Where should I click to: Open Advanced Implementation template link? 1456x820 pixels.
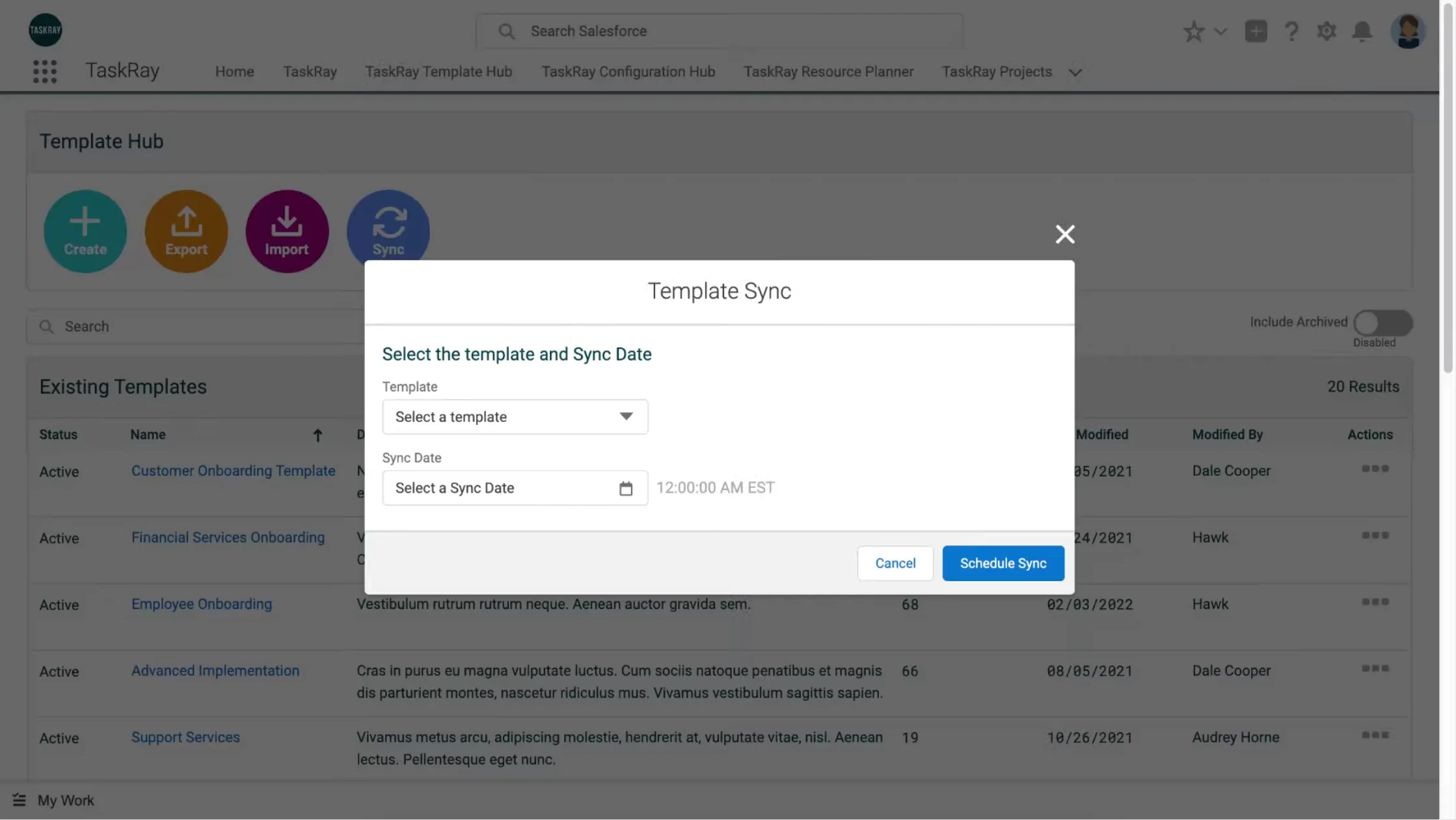click(215, 670)
